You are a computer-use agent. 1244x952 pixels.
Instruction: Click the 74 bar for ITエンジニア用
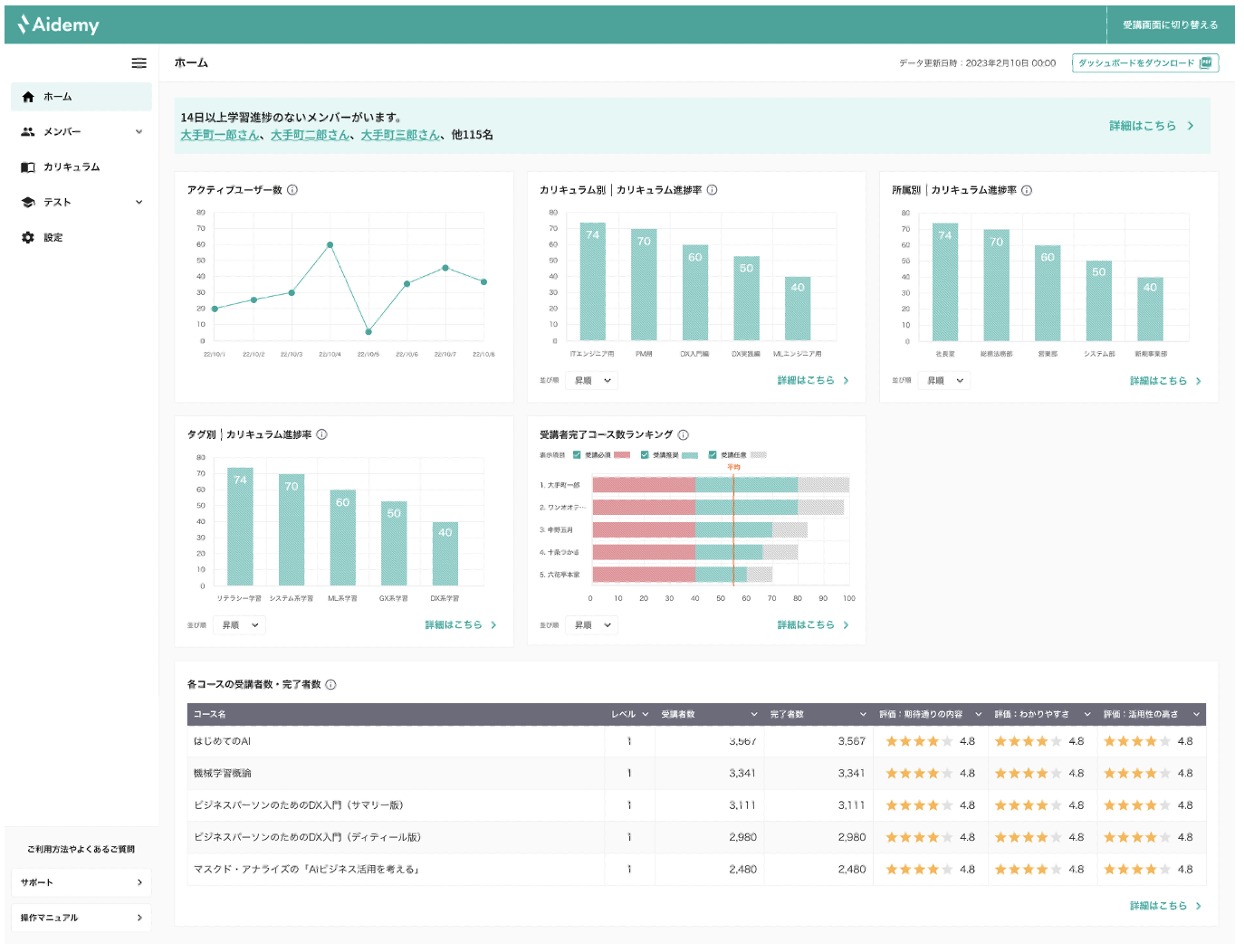point(592,281)
